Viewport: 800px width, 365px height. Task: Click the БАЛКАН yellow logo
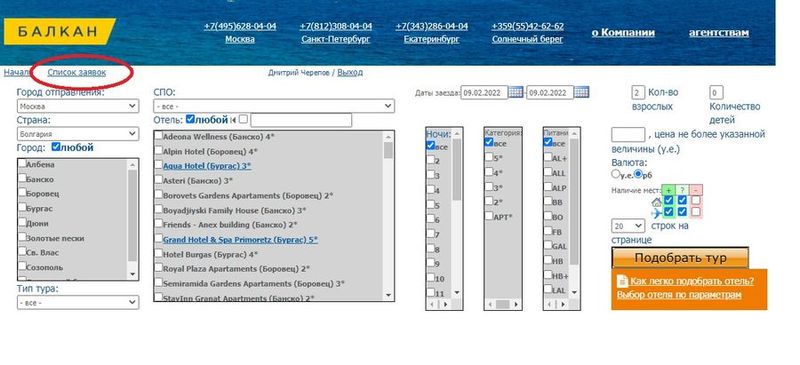tap(58, 32)
